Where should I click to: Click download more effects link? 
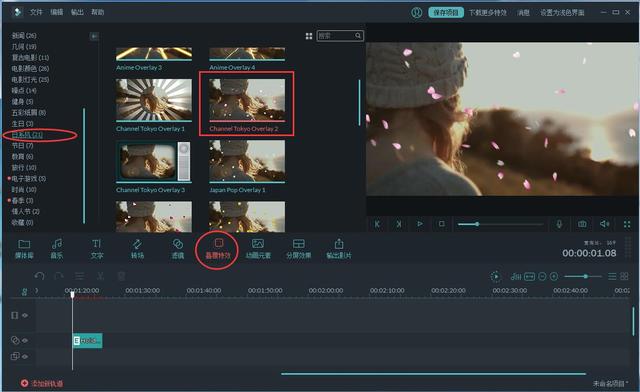click(x=488, y=13)
